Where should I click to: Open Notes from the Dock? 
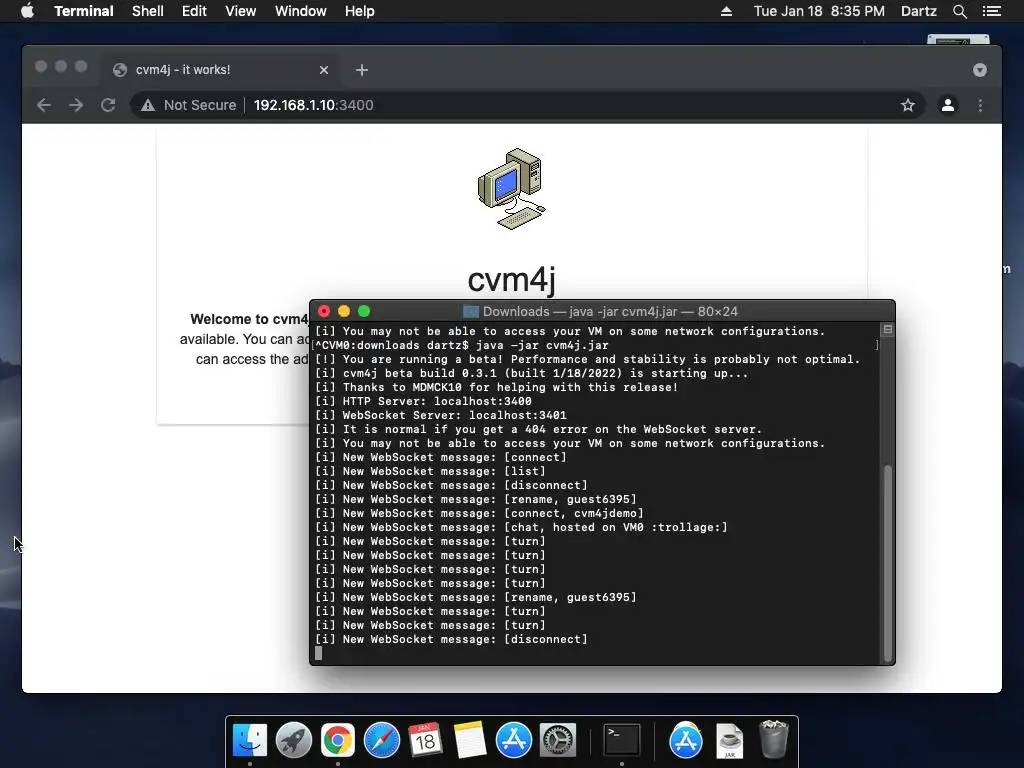tap(470, 740)
